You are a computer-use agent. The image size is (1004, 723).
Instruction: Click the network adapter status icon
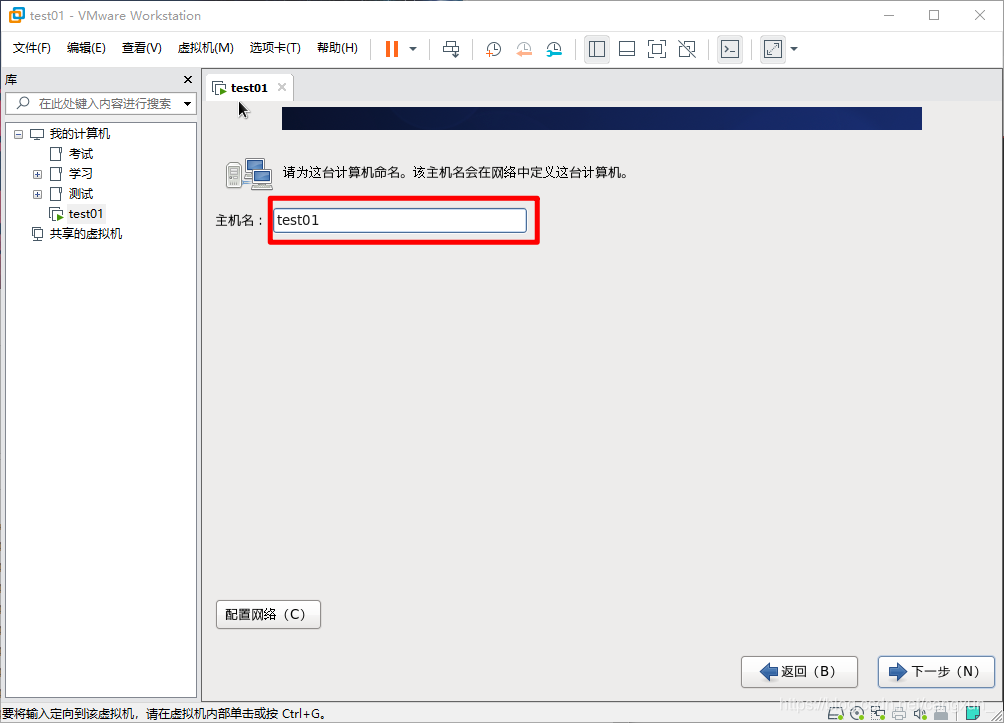[x=878, y=713]
